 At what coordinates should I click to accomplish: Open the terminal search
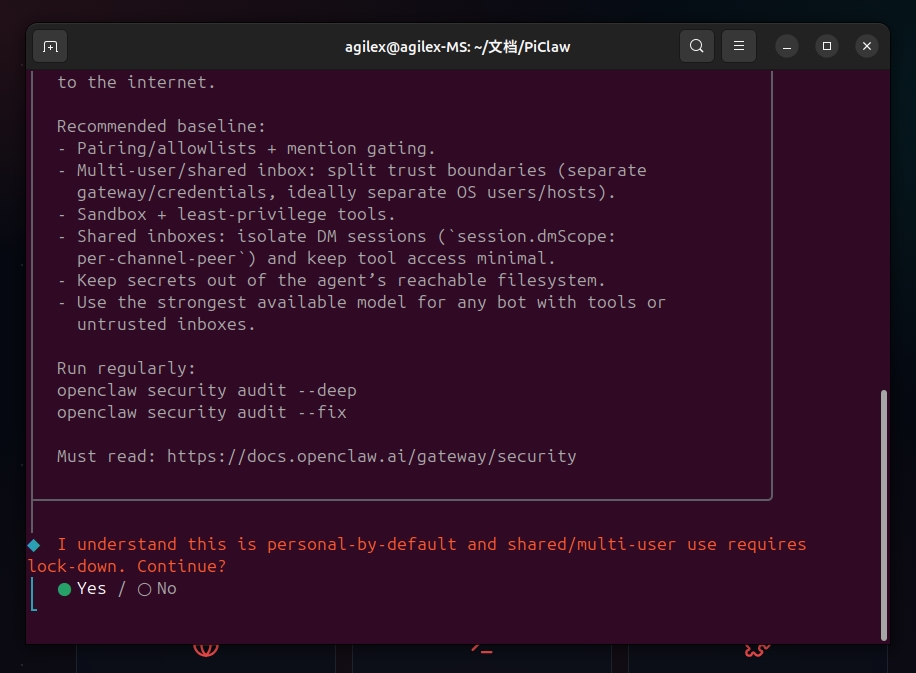click(x=696, y=46)
